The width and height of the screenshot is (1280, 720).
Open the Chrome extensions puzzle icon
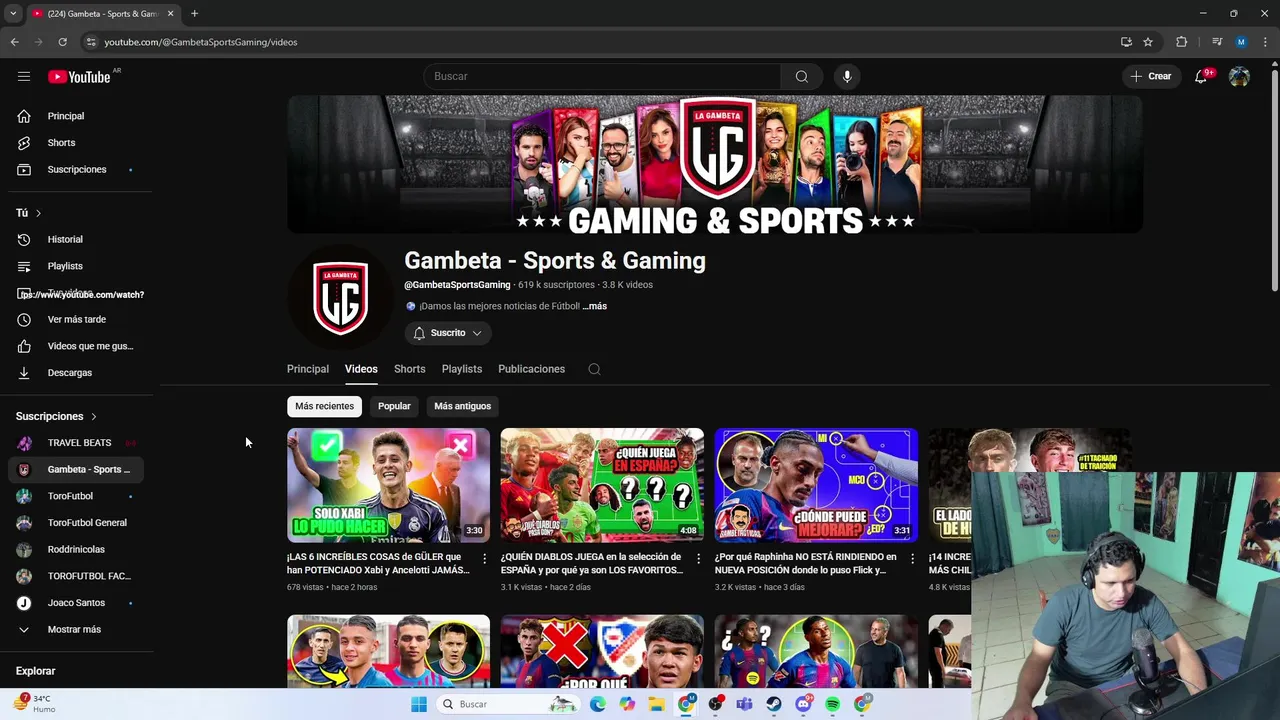pyautogui.click(x=1182, y=42)
